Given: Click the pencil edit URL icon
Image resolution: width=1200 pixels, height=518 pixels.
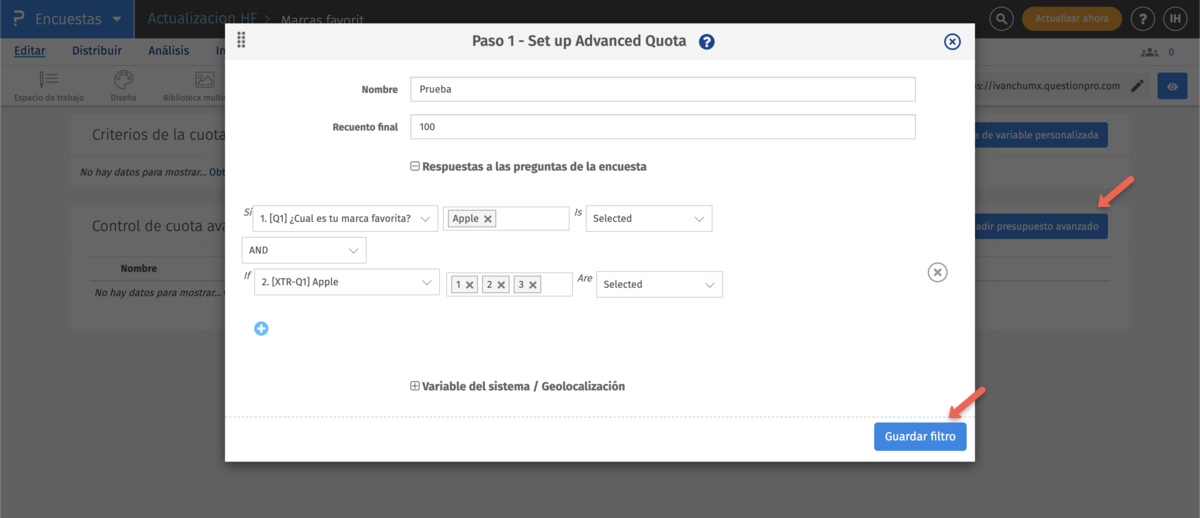Looking at the screenshot, I should 1137,86.
